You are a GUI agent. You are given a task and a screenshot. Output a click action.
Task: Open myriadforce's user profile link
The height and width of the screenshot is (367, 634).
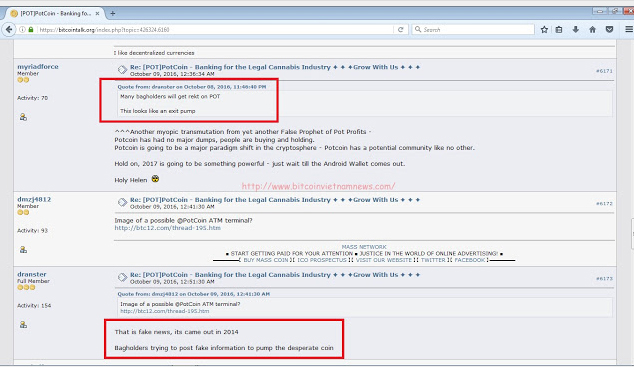click(x=38, y=67)
